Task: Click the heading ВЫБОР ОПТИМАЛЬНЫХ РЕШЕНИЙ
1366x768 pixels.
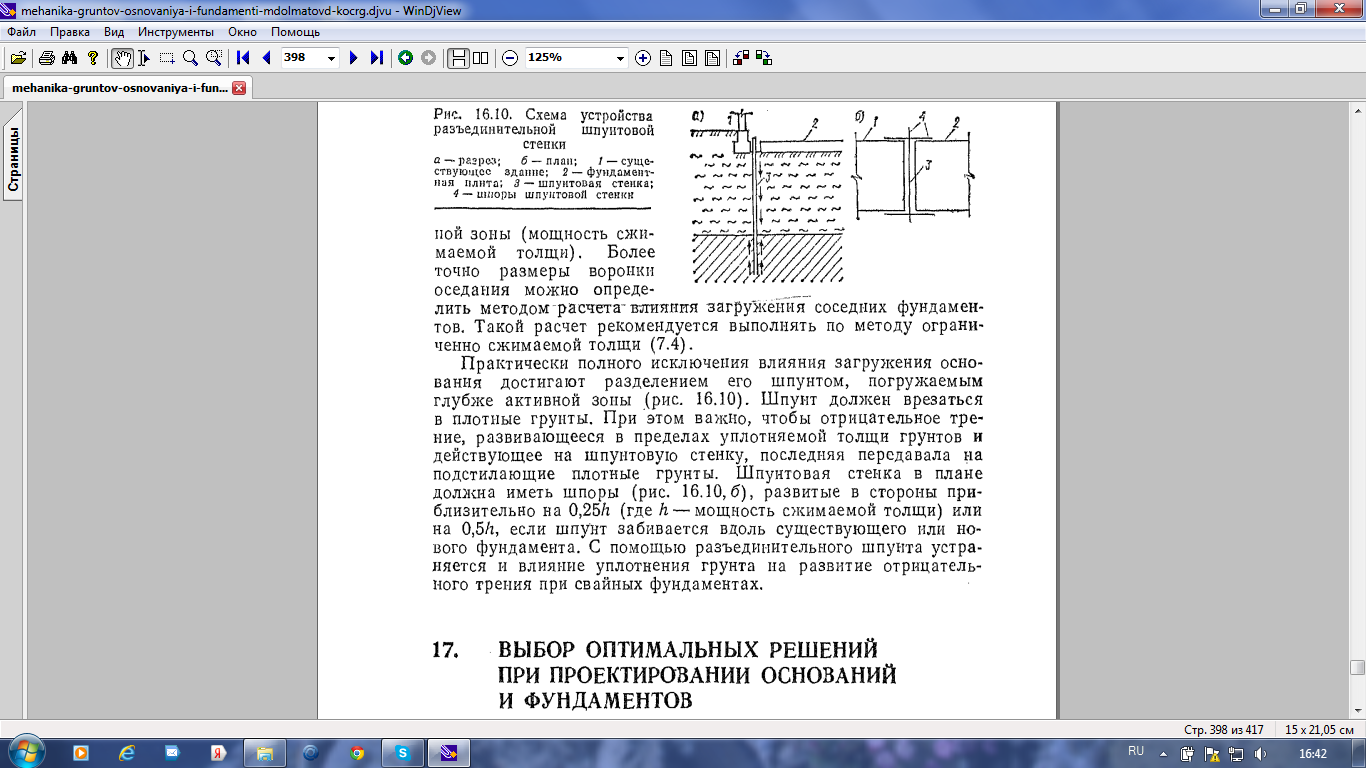Action: [x=687, y=649]
